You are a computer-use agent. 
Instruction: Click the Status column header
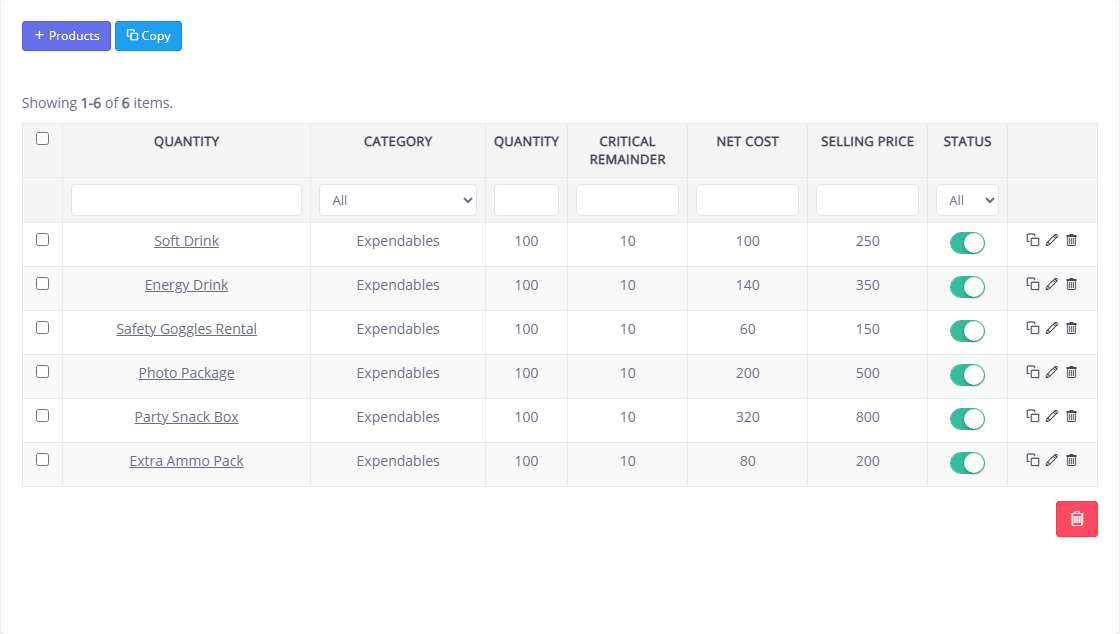pos(967,141)
